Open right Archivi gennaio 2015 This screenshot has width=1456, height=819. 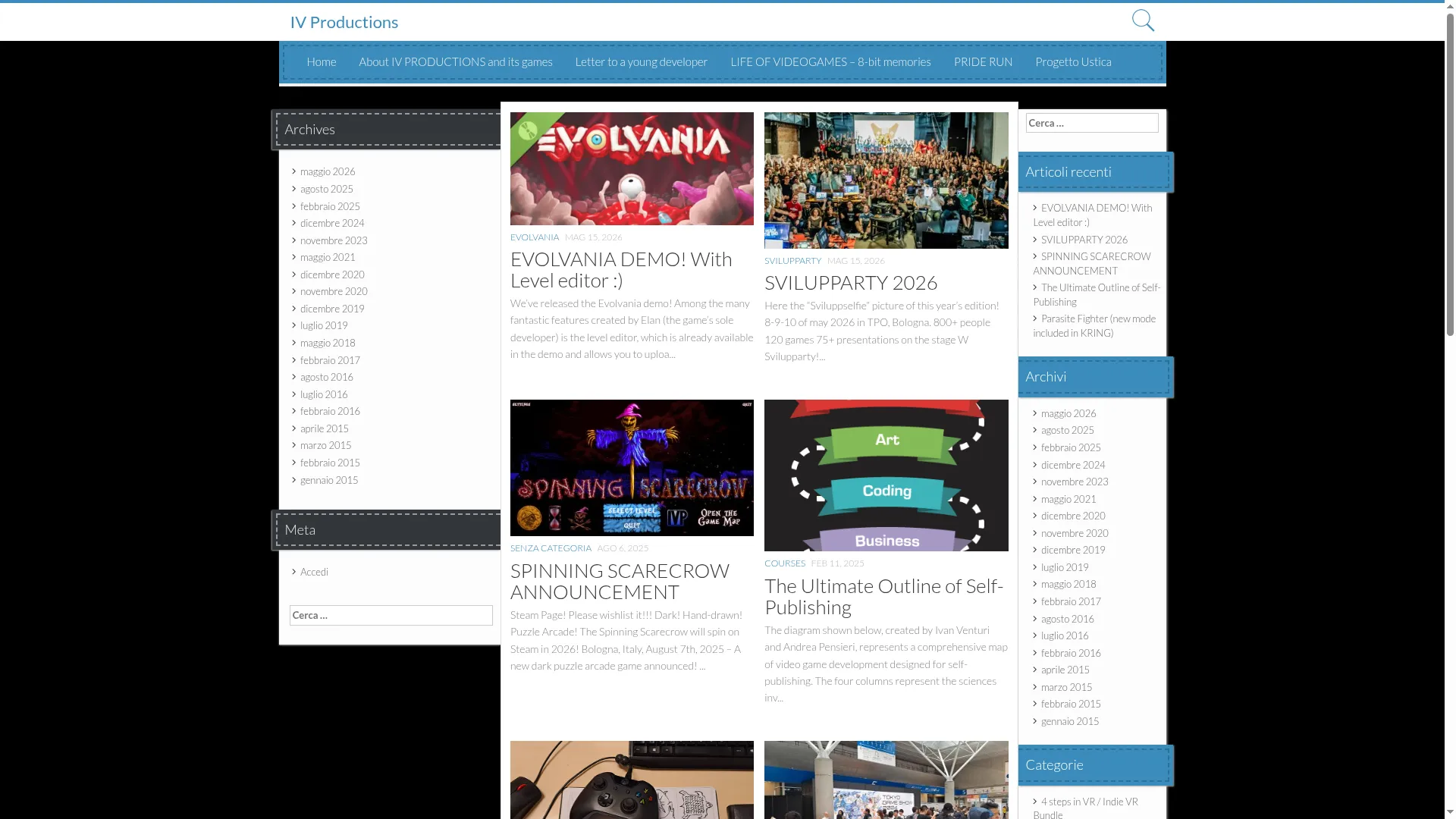1070,721
